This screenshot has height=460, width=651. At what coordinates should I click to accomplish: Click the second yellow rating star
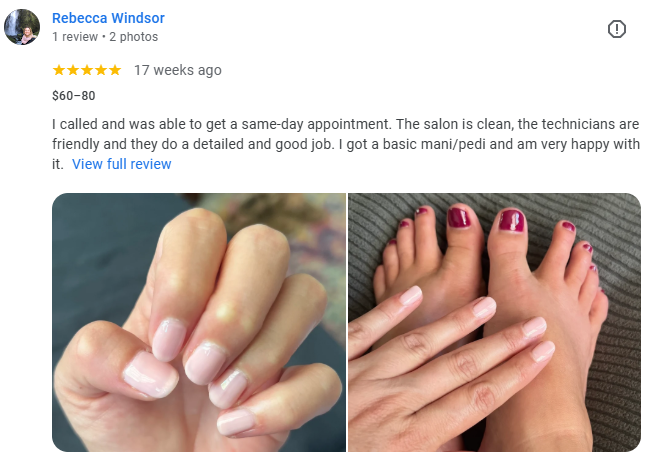73,70
